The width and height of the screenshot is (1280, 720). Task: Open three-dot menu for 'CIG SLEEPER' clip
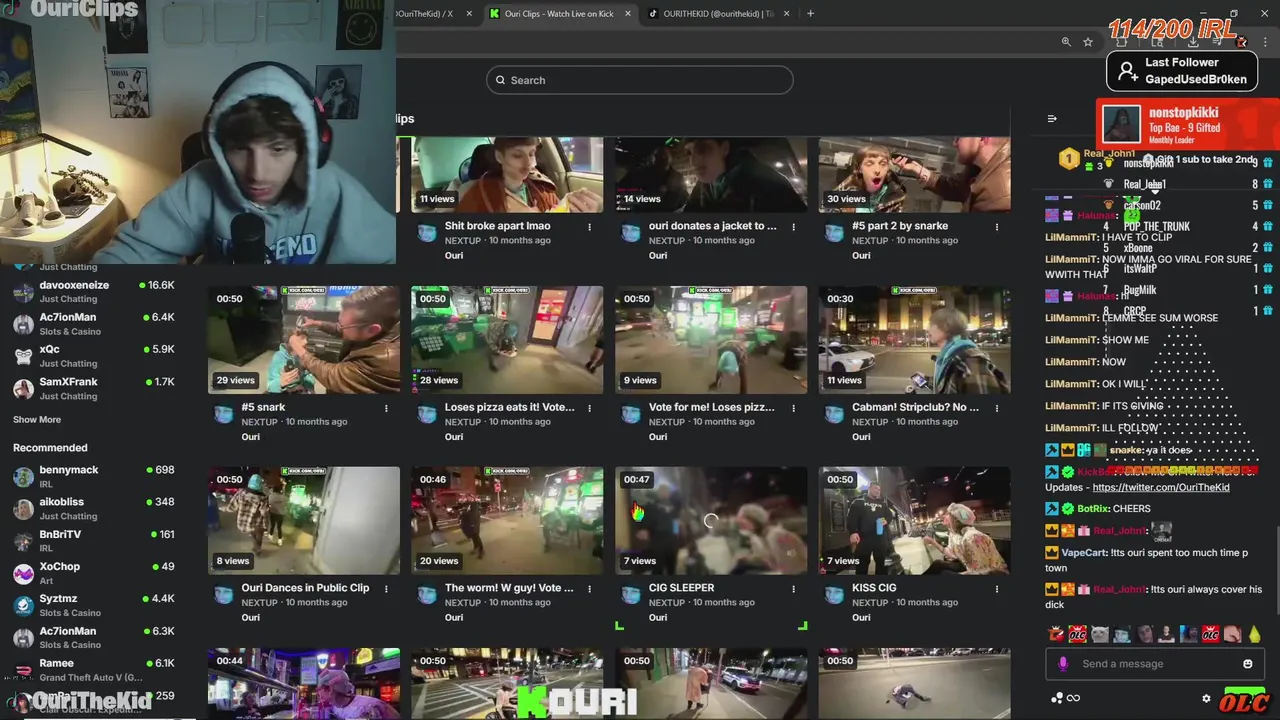794,589
